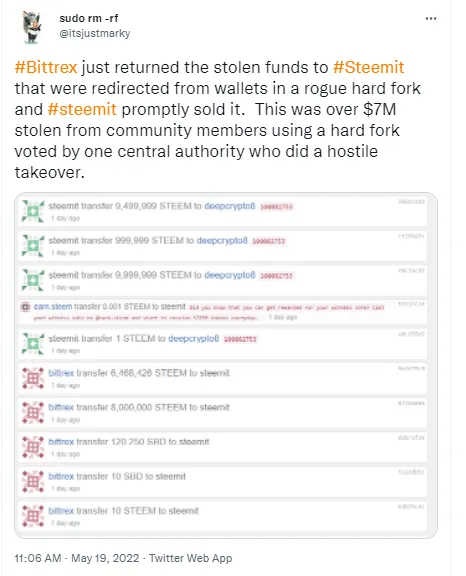Click the steemit avatar beside 9,499,999 STEEM transfer
Image resolution: width=466 pixels, height=576 pixels.
pyautogui.click(x=33, y=211)
